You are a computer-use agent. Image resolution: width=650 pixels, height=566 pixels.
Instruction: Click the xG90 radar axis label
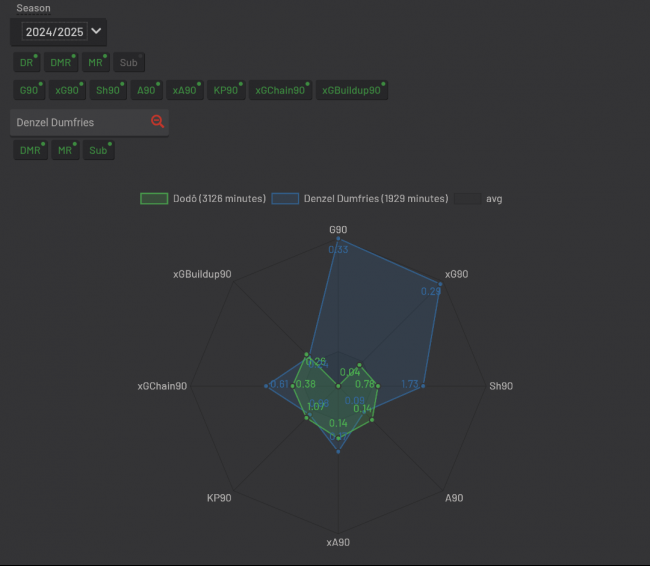pos(456,274)
